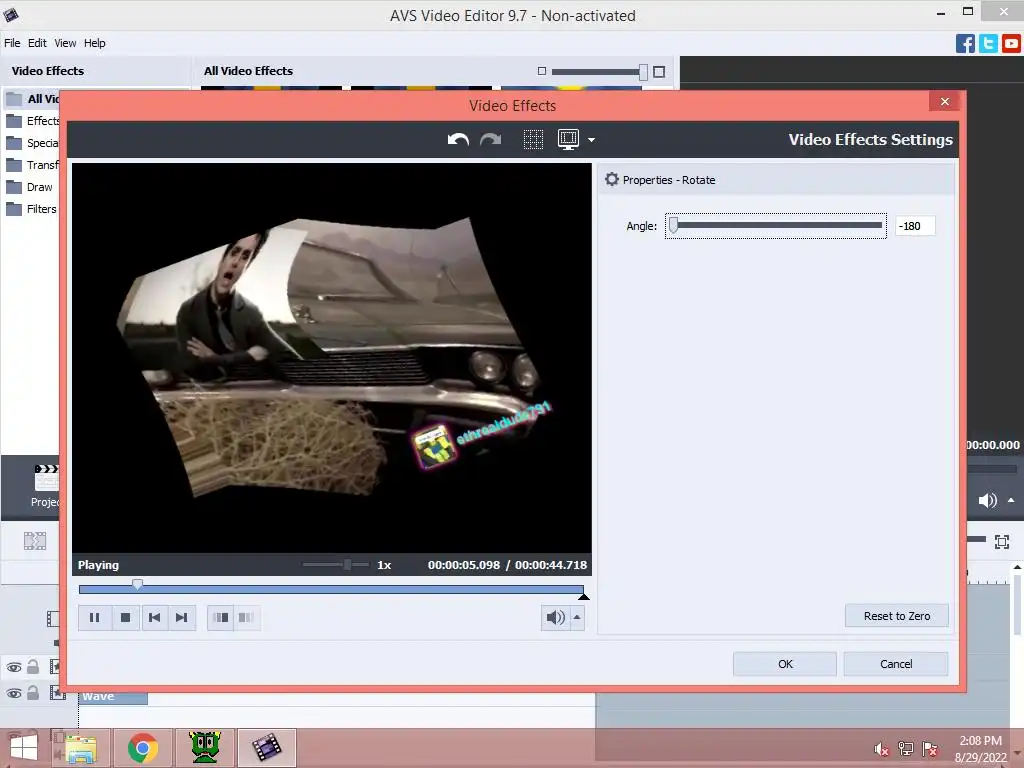Click the clock showing 2:08 PM
Viewport: 1024px width, 768px height.
coord(980,741)
